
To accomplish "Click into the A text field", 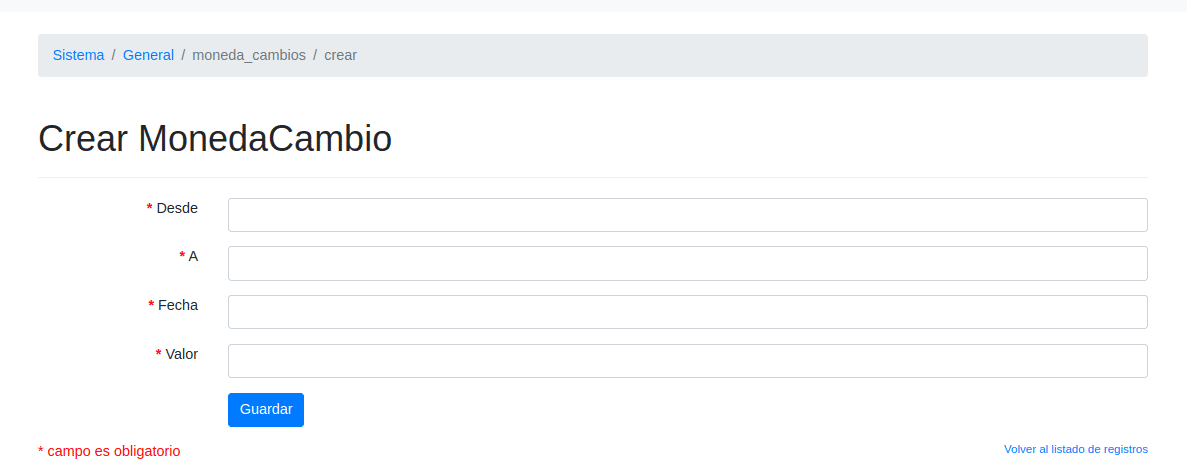I will 687,264.
